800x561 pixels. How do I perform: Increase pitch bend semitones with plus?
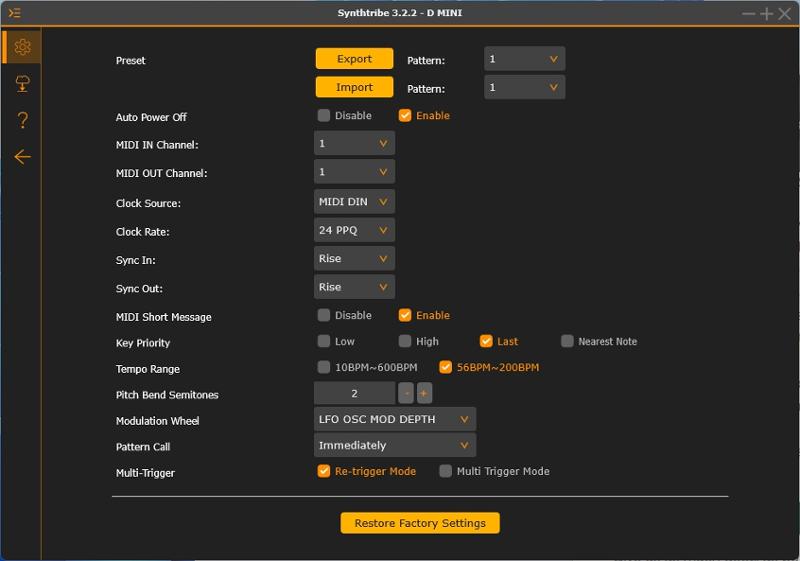coord(423,393)
